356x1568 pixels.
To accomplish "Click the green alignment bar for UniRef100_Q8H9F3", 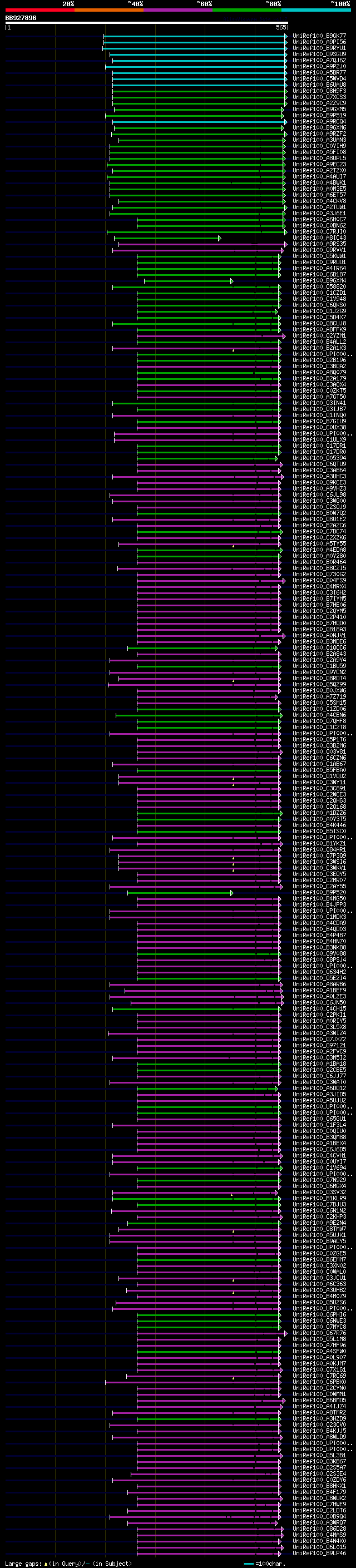I will tap(200, 91).
